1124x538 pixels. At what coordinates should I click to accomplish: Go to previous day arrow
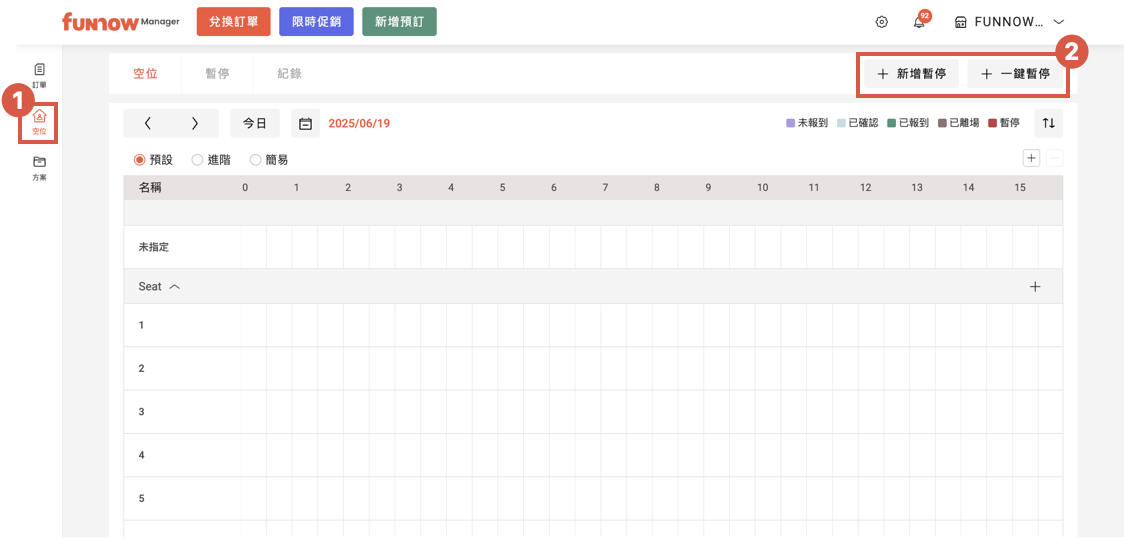click(x=148, y=124)
